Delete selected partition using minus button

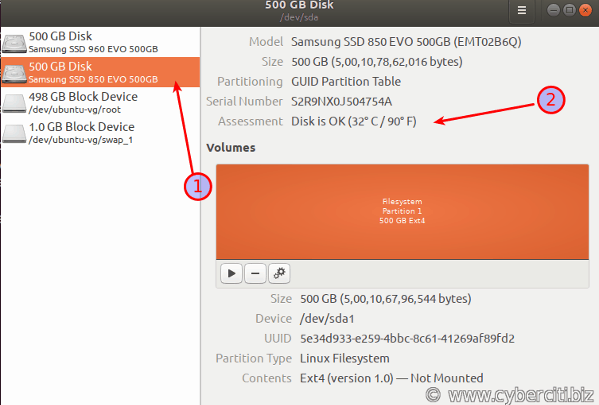(255, 273)
